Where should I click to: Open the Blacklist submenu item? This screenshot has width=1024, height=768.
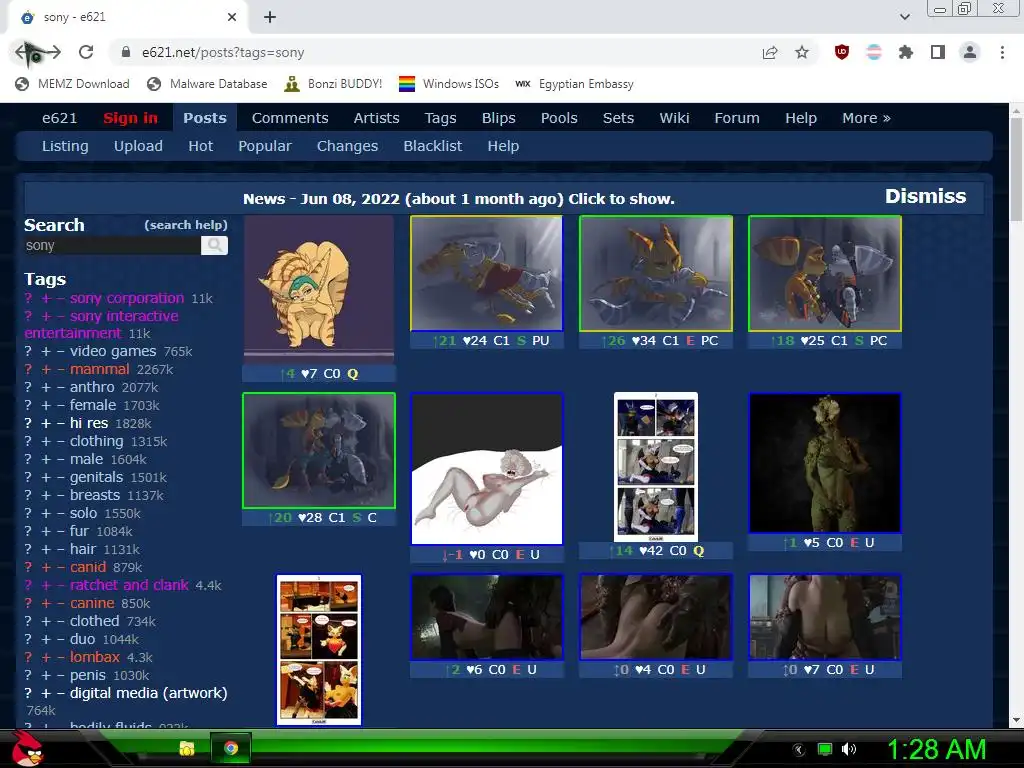432,146
